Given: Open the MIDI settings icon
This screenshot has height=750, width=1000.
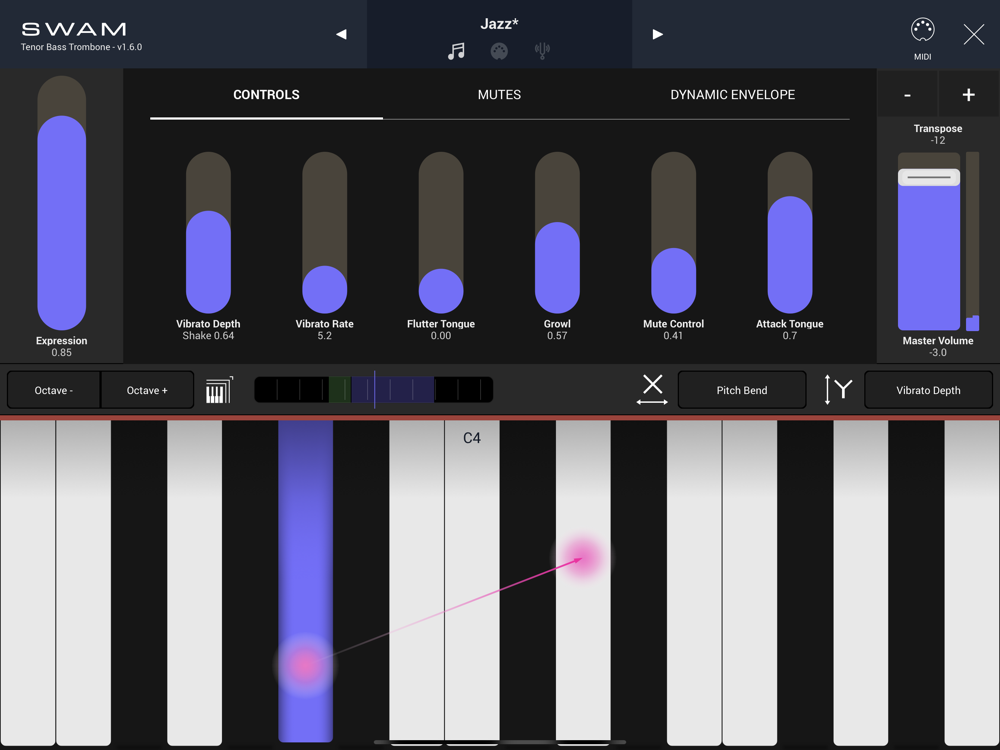Looking at the screenshot, I should point(922,30).
